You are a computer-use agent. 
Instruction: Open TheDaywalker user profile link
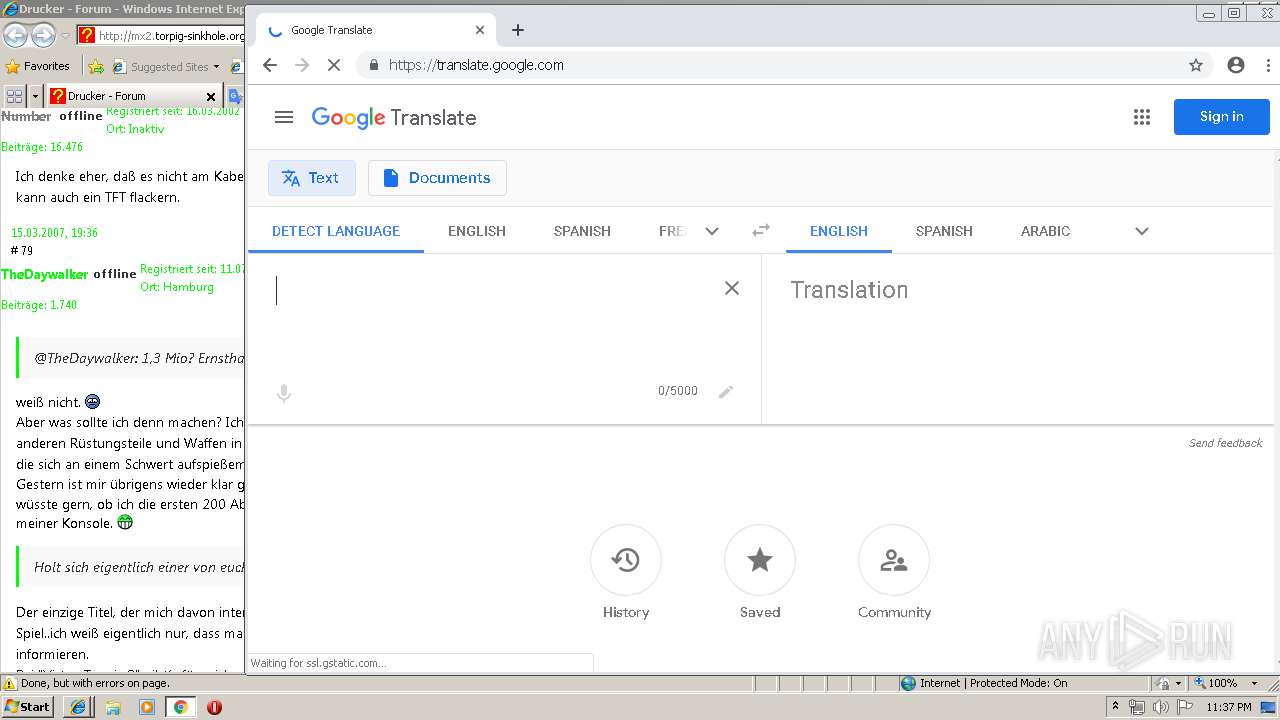[x=45, y=274]
